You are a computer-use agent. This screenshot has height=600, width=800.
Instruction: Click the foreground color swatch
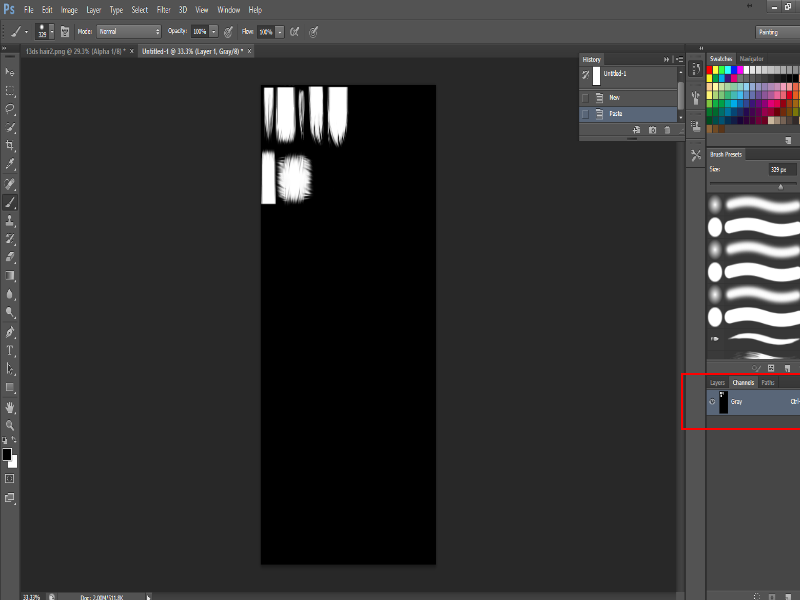pos(7,454)
